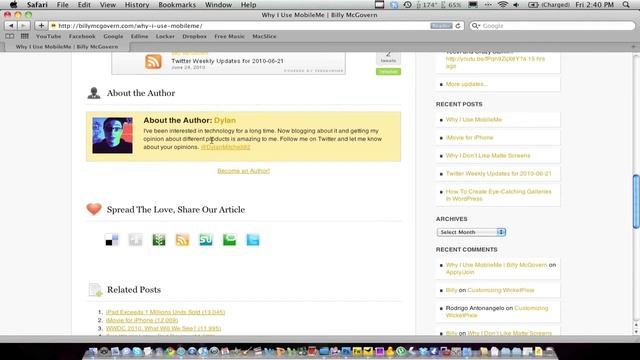Click the blue vertical scrollbar thumb
Image resolution: width=640 pixels, height=360 pixels.
click(x=636, y=201)
